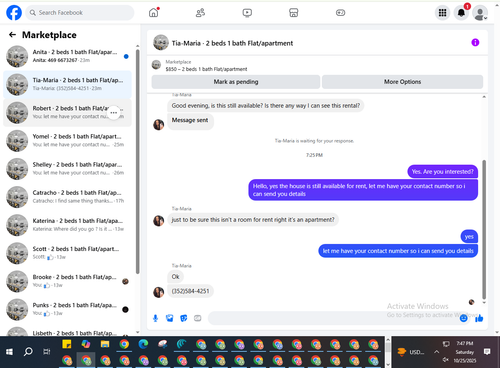Open File Explorer from the taskbar
Screen dimensions: 500x368
click(x=105, y=344)
